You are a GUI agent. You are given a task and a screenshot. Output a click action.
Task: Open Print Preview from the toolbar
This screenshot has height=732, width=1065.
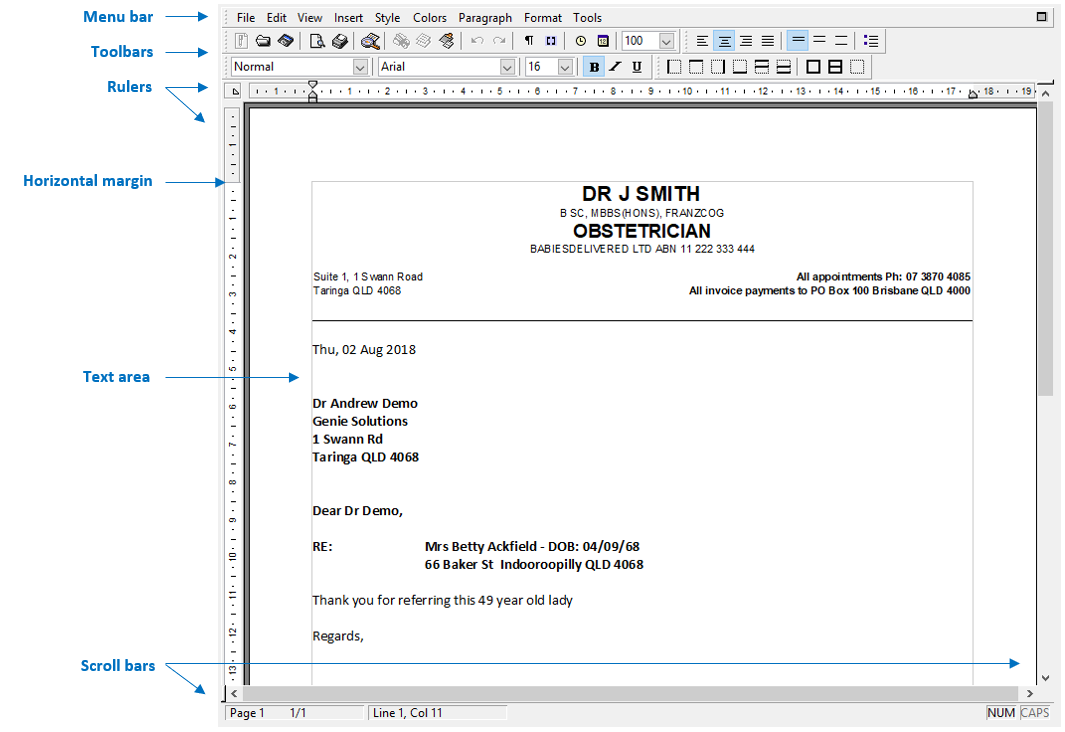pyautogui.click(x=316, y=41)
